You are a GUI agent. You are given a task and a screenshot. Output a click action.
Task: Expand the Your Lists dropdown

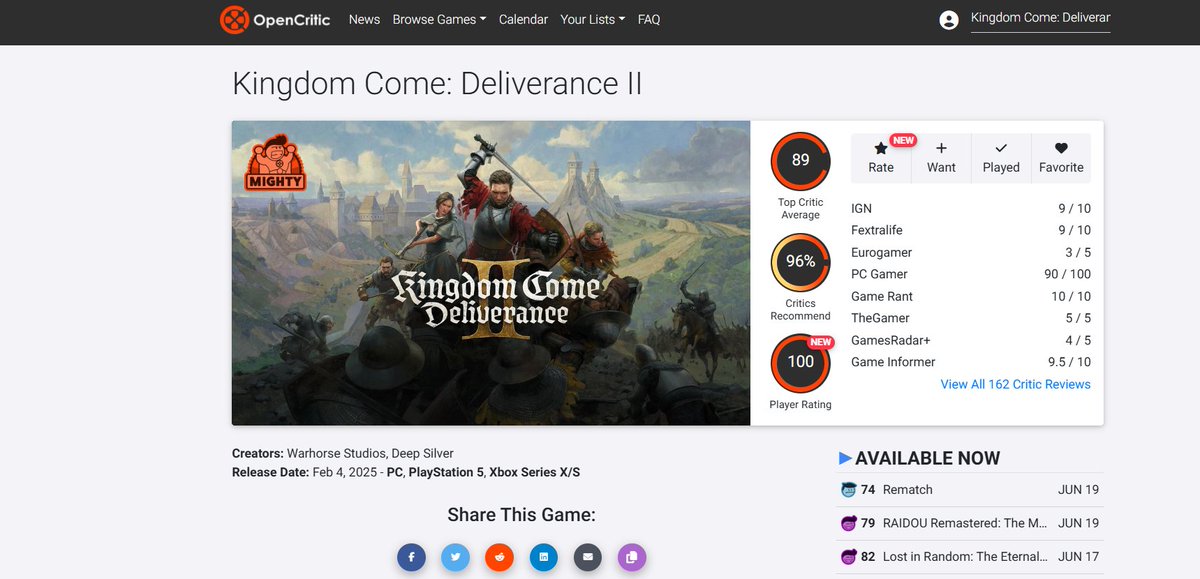click(x=592, y=19)
